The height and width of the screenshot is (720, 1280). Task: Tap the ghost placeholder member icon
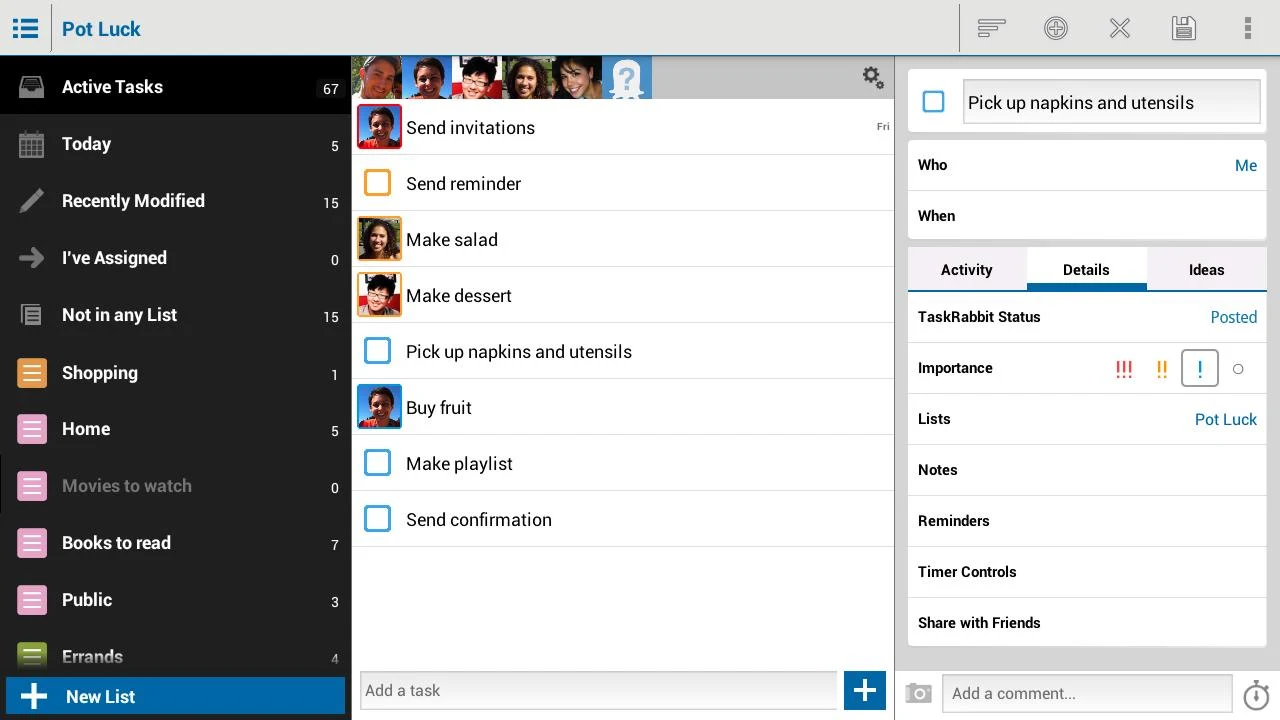[x=627, y=78]
